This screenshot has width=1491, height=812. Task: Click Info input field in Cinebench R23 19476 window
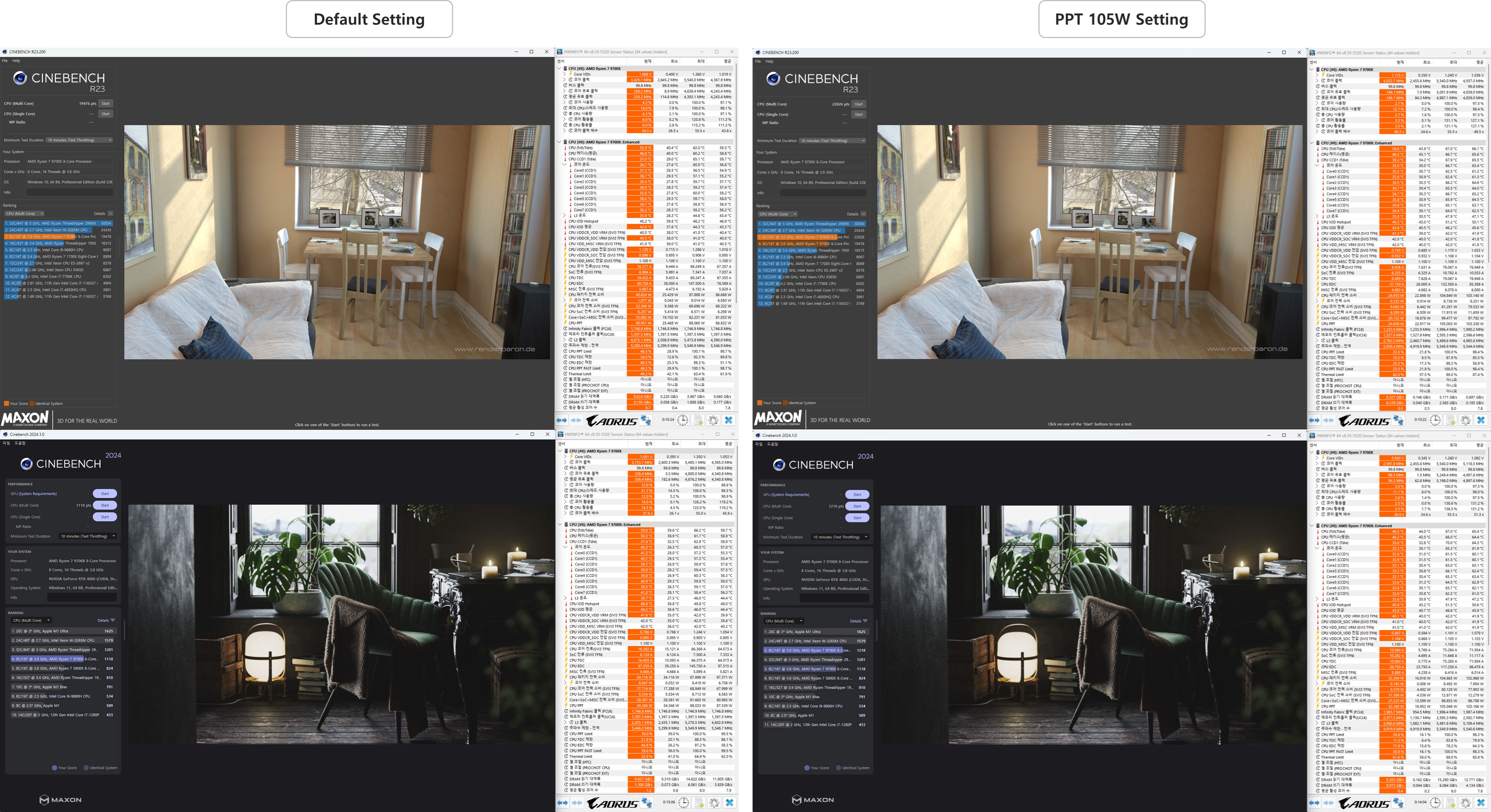(69, 192)
